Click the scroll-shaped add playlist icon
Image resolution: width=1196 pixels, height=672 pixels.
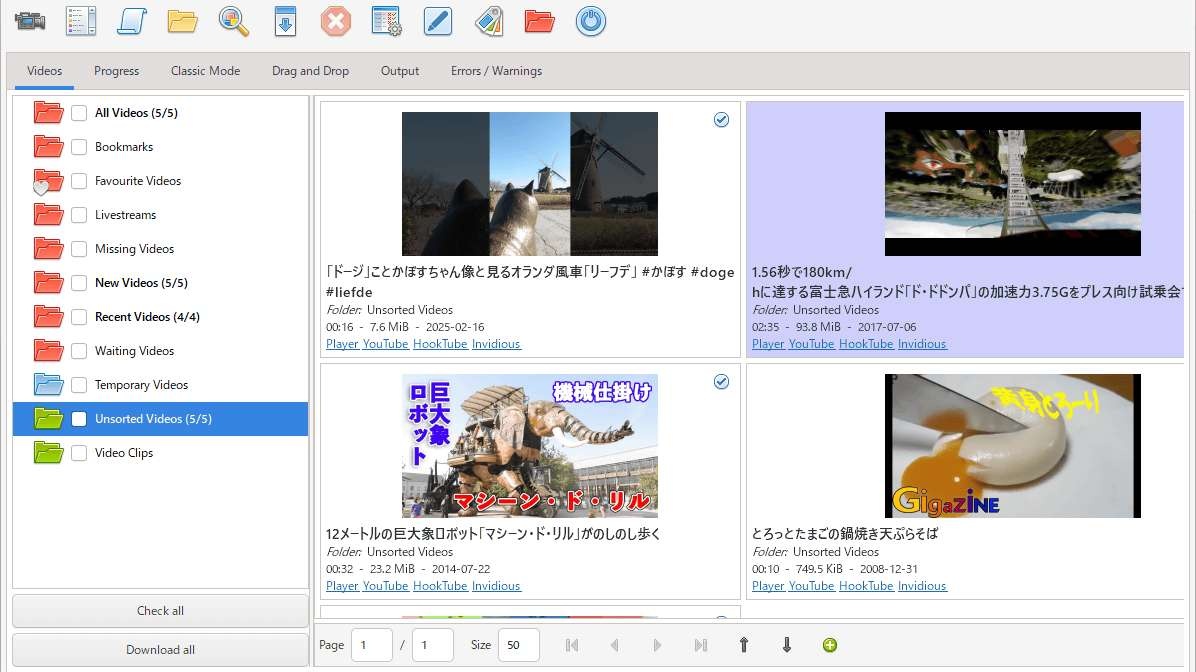pyautogui.click(x=131, y=21)
